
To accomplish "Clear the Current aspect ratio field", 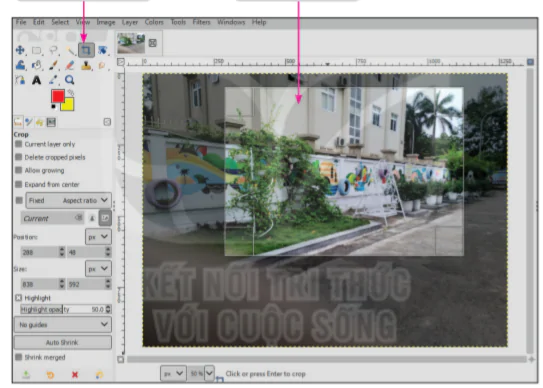I will (x=79, y=218).
